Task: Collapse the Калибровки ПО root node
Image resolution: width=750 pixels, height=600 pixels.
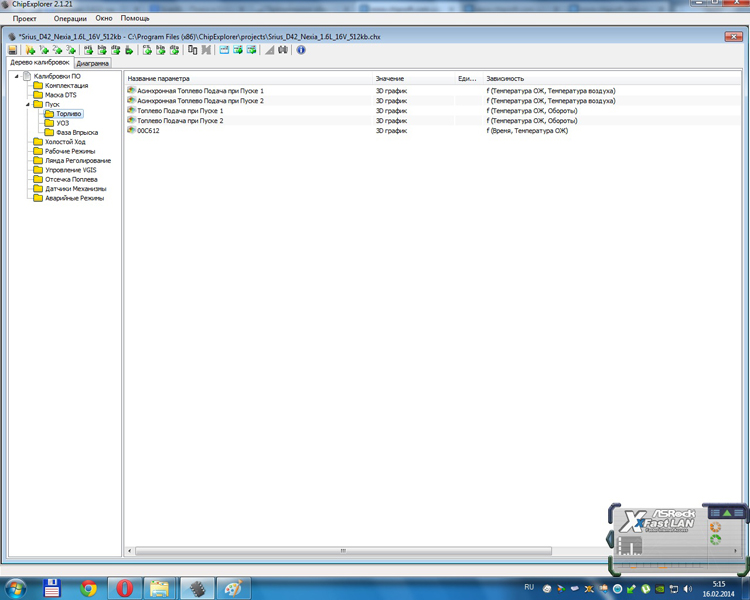Action: tap(16, 76)
